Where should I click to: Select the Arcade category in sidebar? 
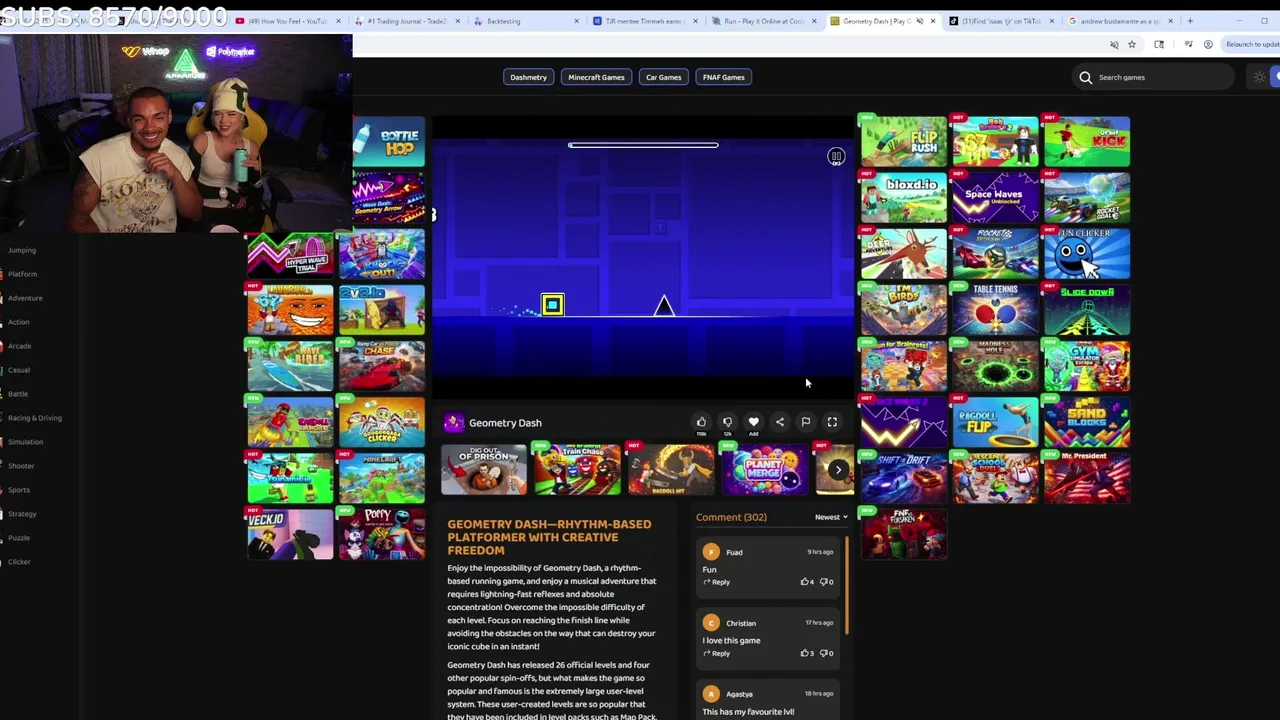(19, 346)
